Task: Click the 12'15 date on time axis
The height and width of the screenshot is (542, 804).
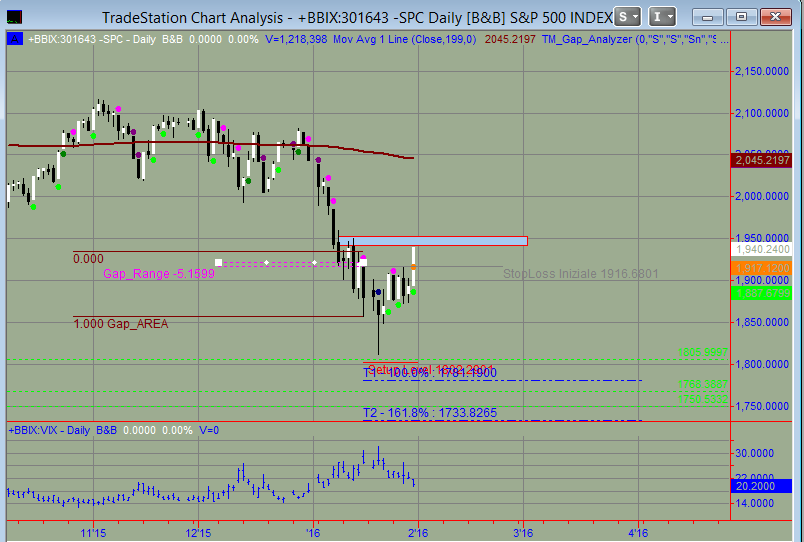Action: tap(198, 533)
